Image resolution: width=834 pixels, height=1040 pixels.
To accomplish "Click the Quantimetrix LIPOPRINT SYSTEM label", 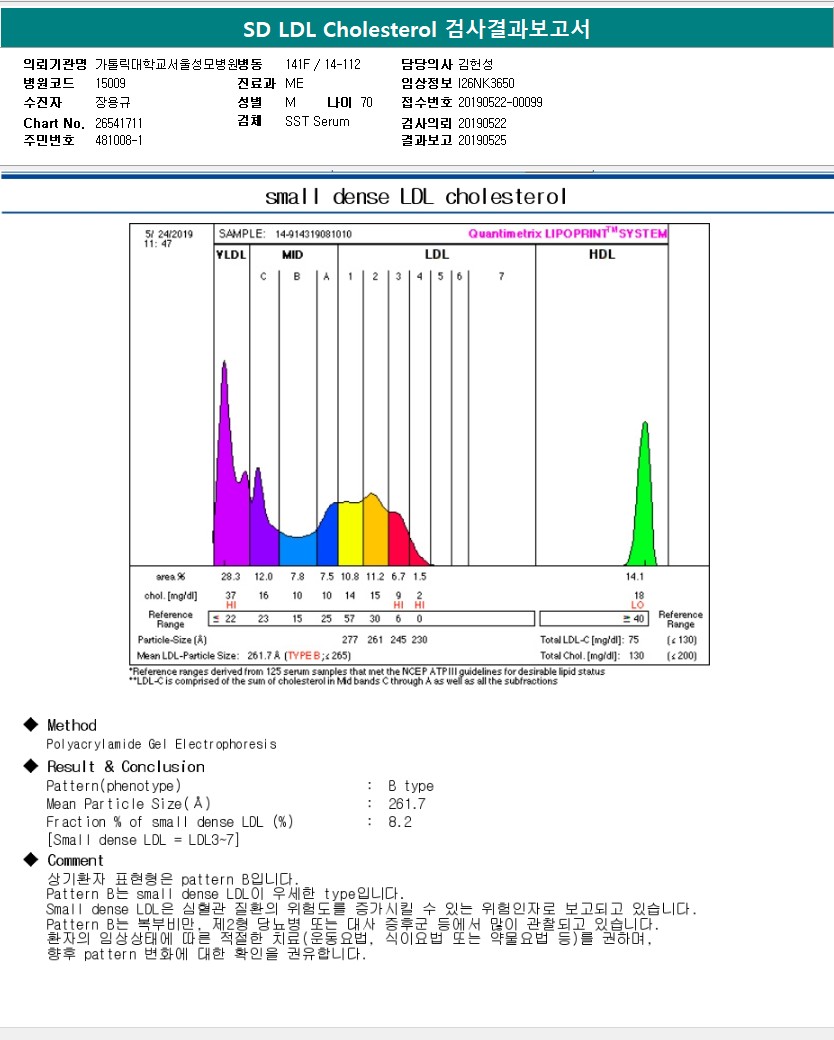I will tap(567, 234).
